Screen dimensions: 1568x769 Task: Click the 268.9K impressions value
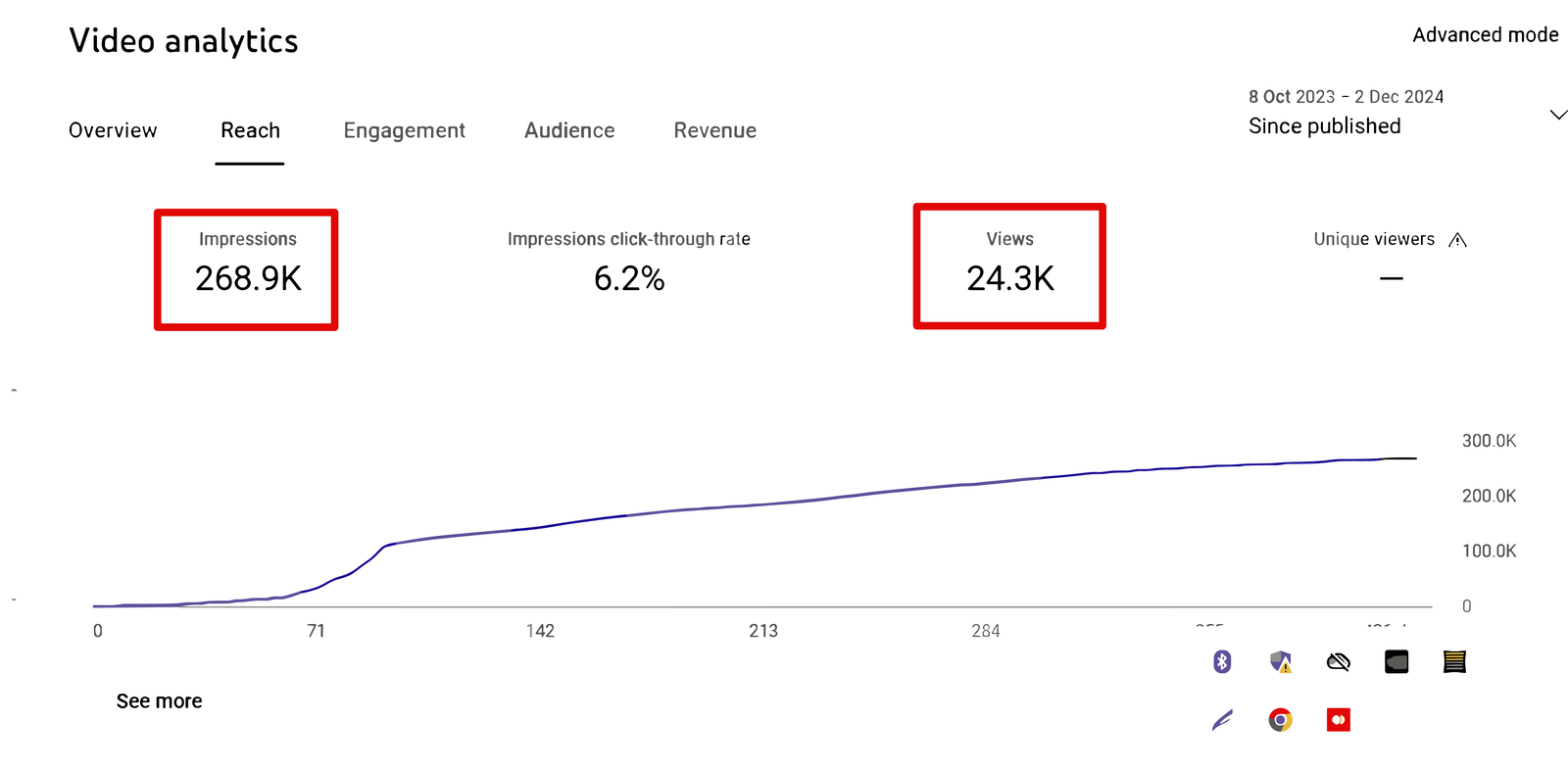coord(248,279)
